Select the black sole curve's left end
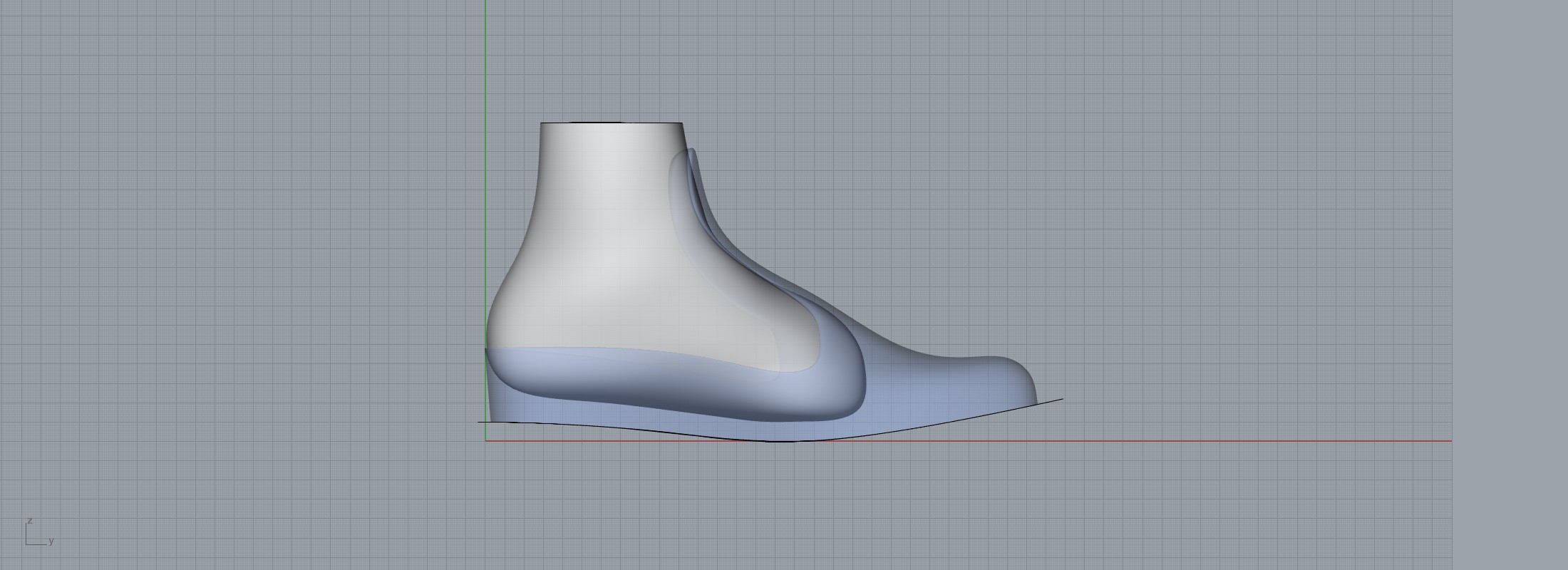Image resolution: width=1568 pixels, height=570 pixels. tap(480, 422)
